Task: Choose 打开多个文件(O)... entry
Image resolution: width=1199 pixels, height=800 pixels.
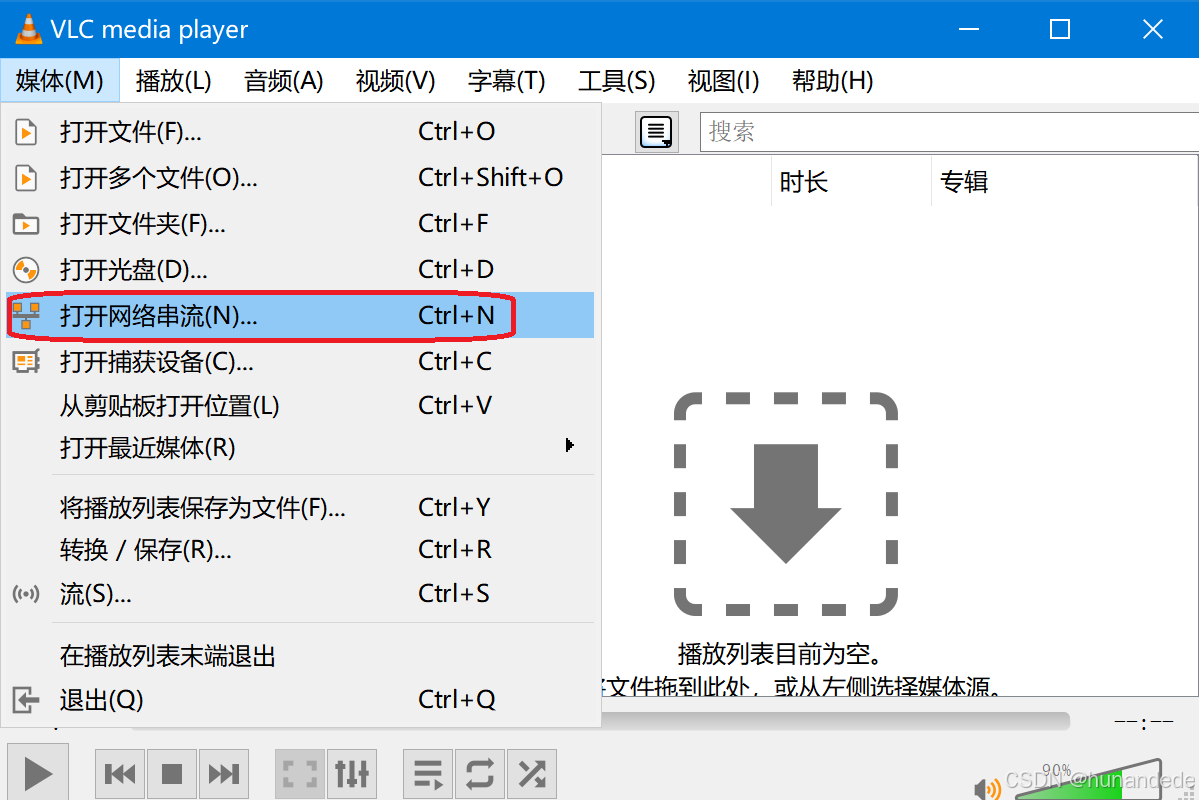Action: [300, 178]
